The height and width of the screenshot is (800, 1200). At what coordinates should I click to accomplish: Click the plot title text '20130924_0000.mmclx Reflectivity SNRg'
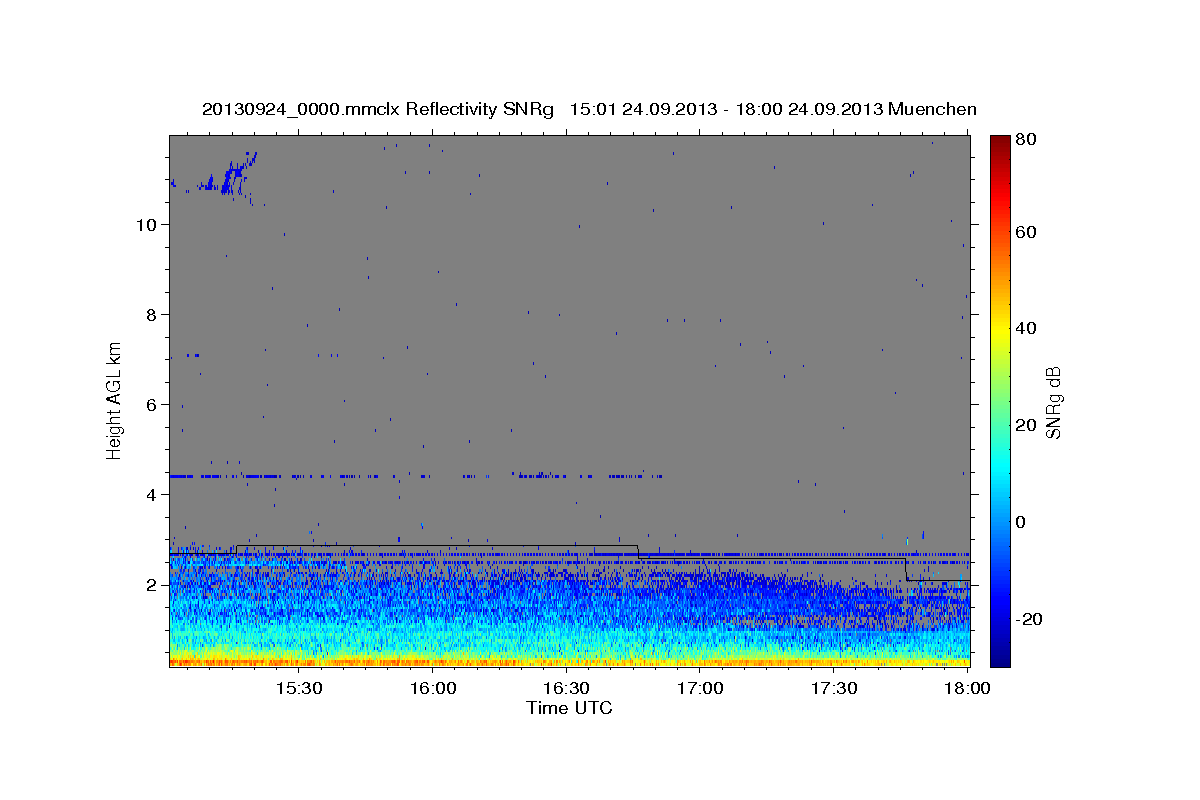378,109
